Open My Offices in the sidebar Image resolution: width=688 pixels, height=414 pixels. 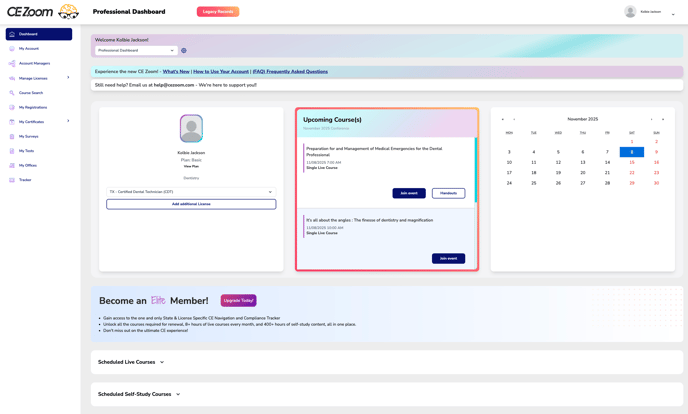(x=28, y=165)
